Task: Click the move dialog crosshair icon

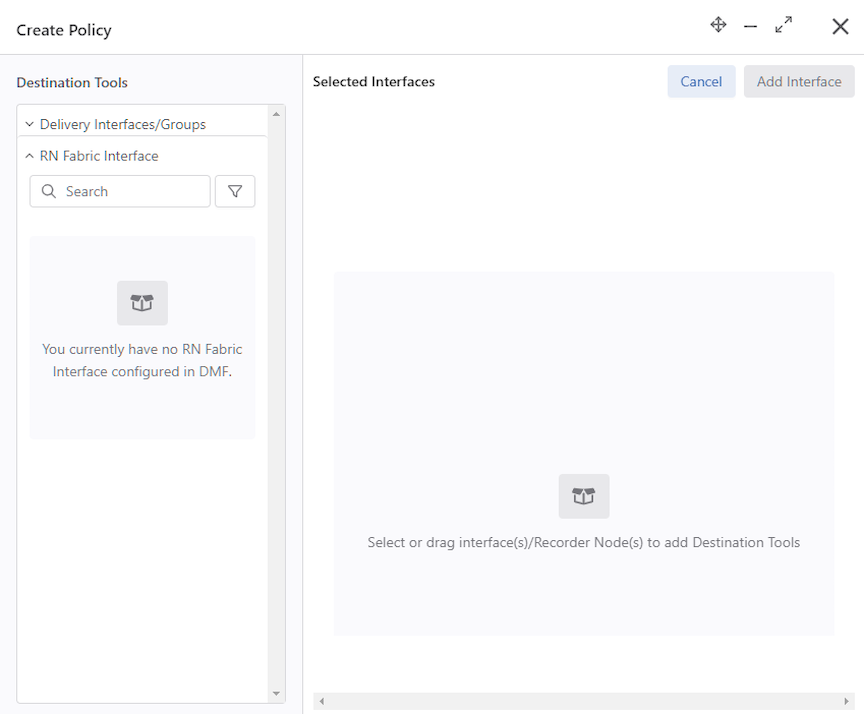Action: coord(718,25)
